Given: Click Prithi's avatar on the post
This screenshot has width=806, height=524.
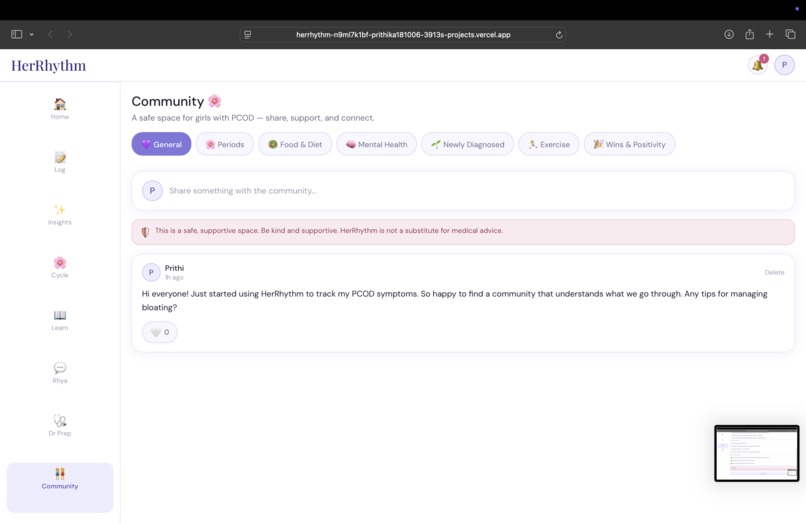Looking at the screenshot, I should [151, 273].
